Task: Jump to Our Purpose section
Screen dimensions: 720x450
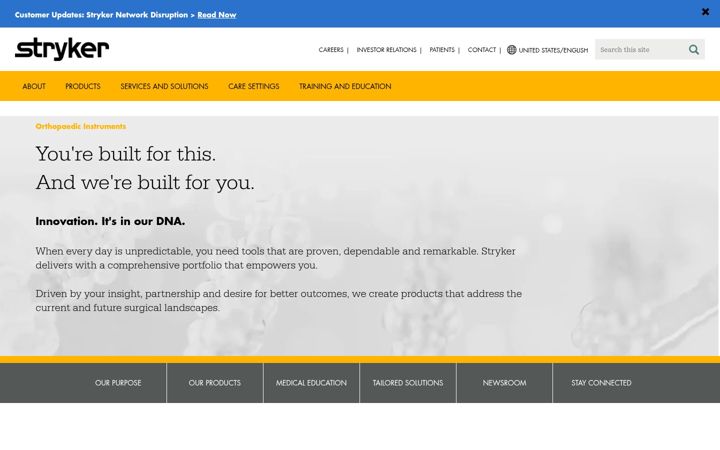Action: pos(118,382)
